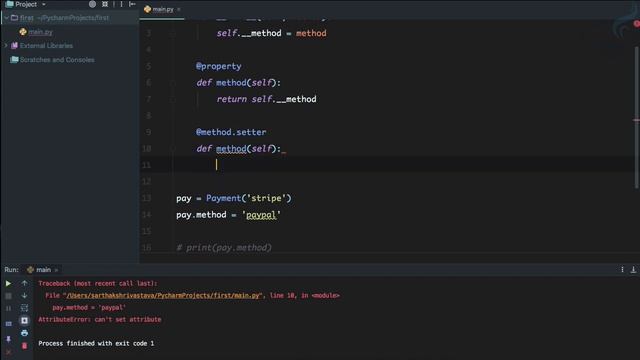640x360 pixels.
Task: Click '@method.setter' decorator text
Action: [x=231, y=132]
